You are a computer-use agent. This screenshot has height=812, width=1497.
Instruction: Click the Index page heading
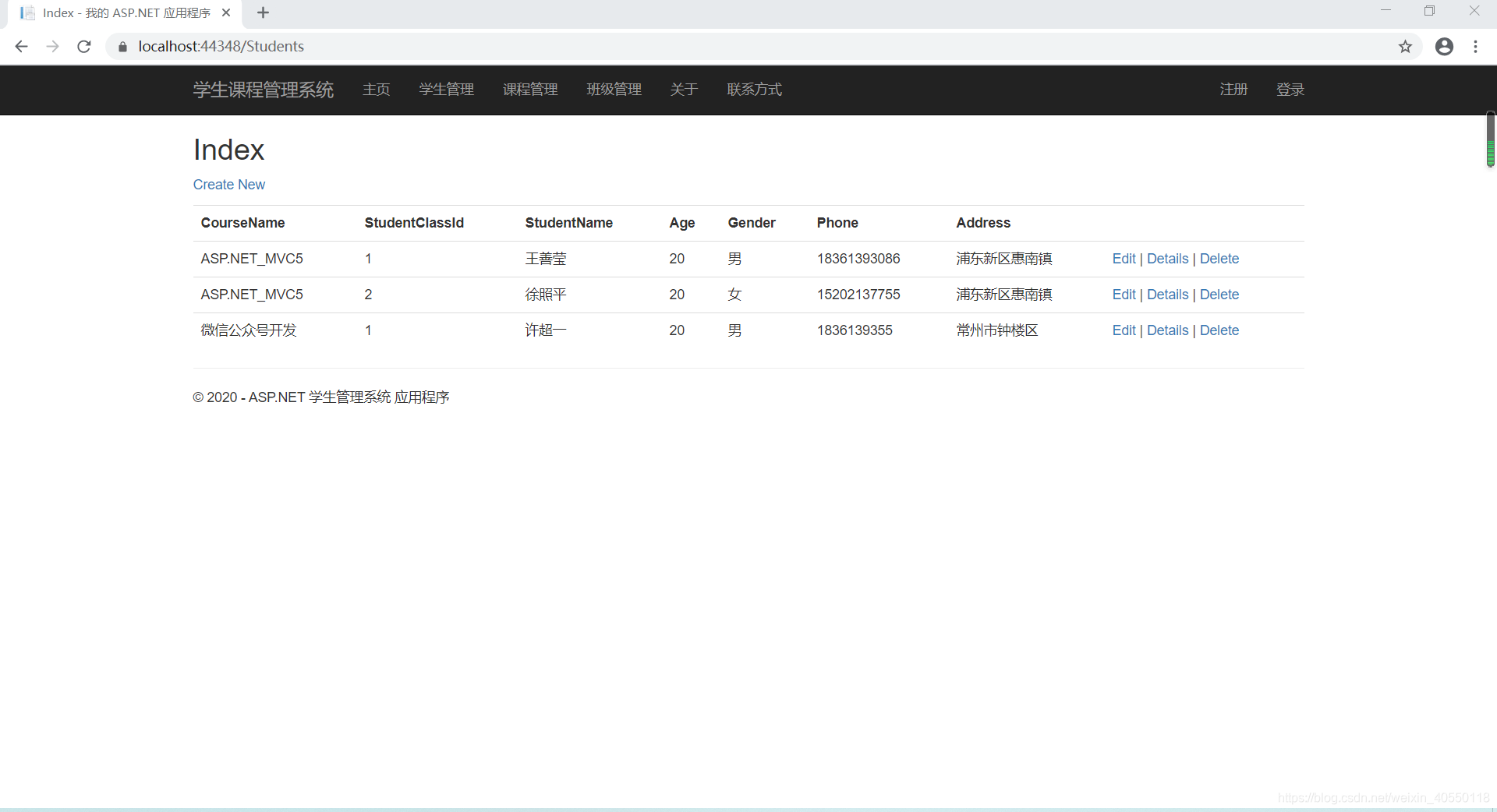(x=229, y=150)
